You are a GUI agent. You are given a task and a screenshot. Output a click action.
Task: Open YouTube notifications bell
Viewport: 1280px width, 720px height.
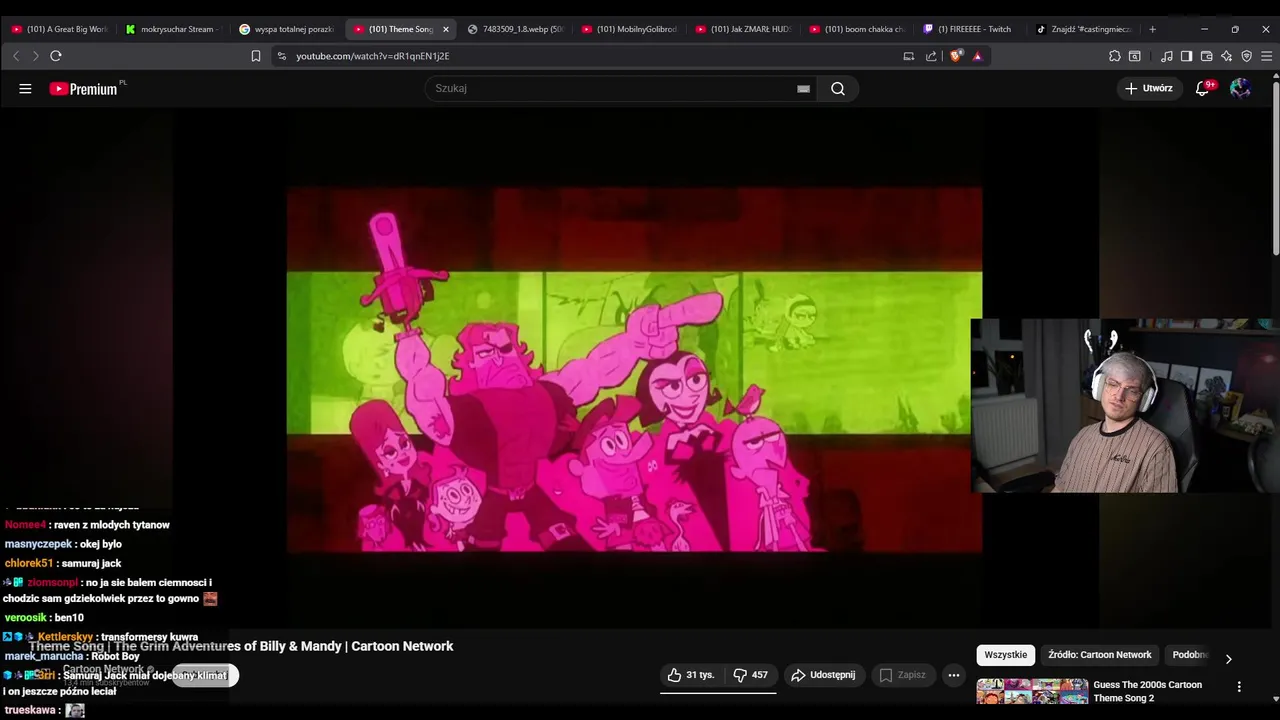pos(1203,89)
